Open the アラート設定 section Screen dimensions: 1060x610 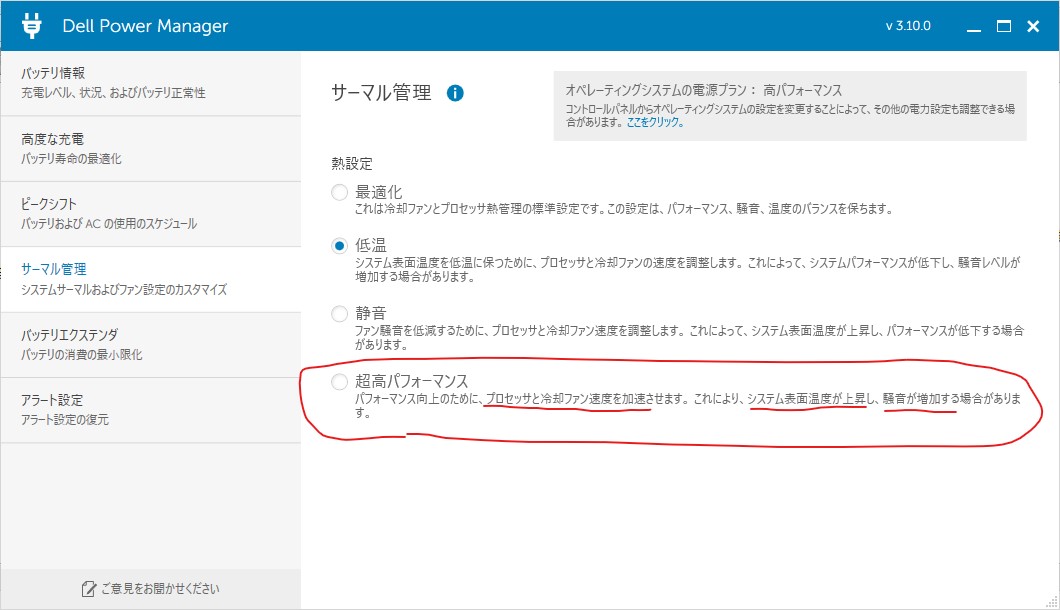150,409
